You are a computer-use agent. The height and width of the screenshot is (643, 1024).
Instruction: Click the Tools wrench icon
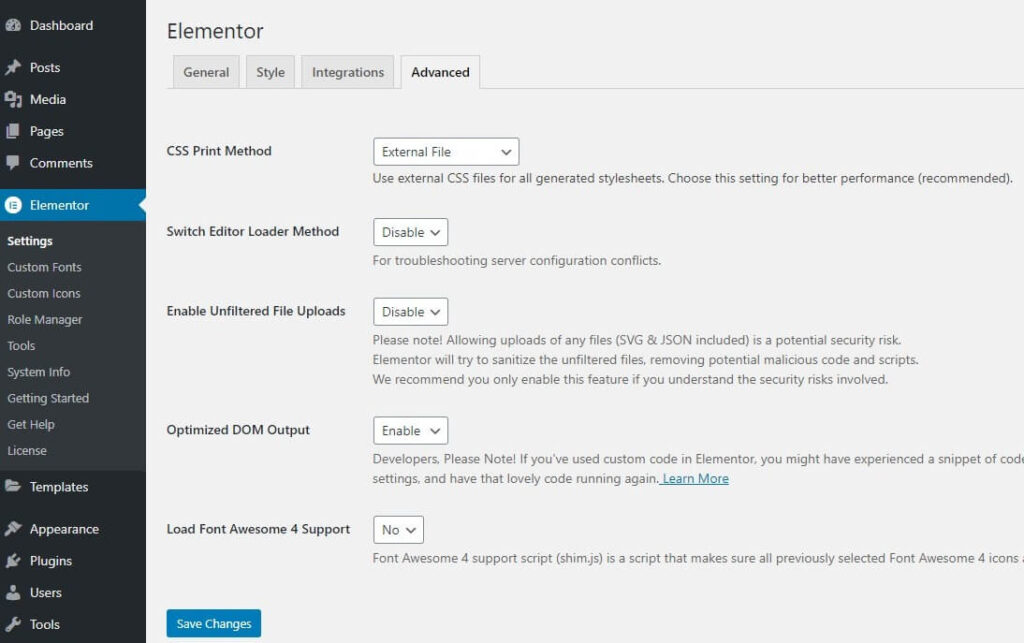coord(14,624)
